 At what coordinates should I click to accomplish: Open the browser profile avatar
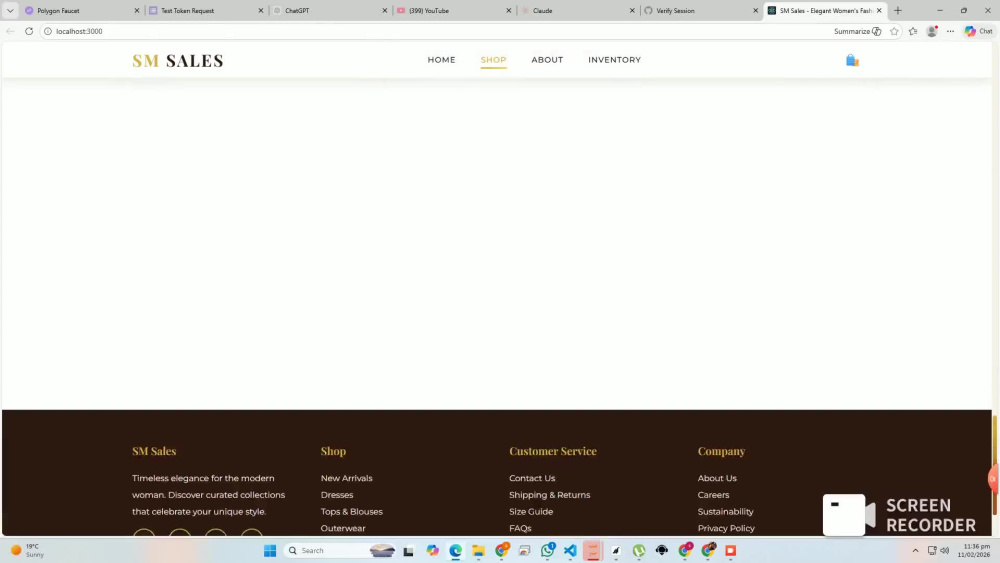(x=932, y=31)
